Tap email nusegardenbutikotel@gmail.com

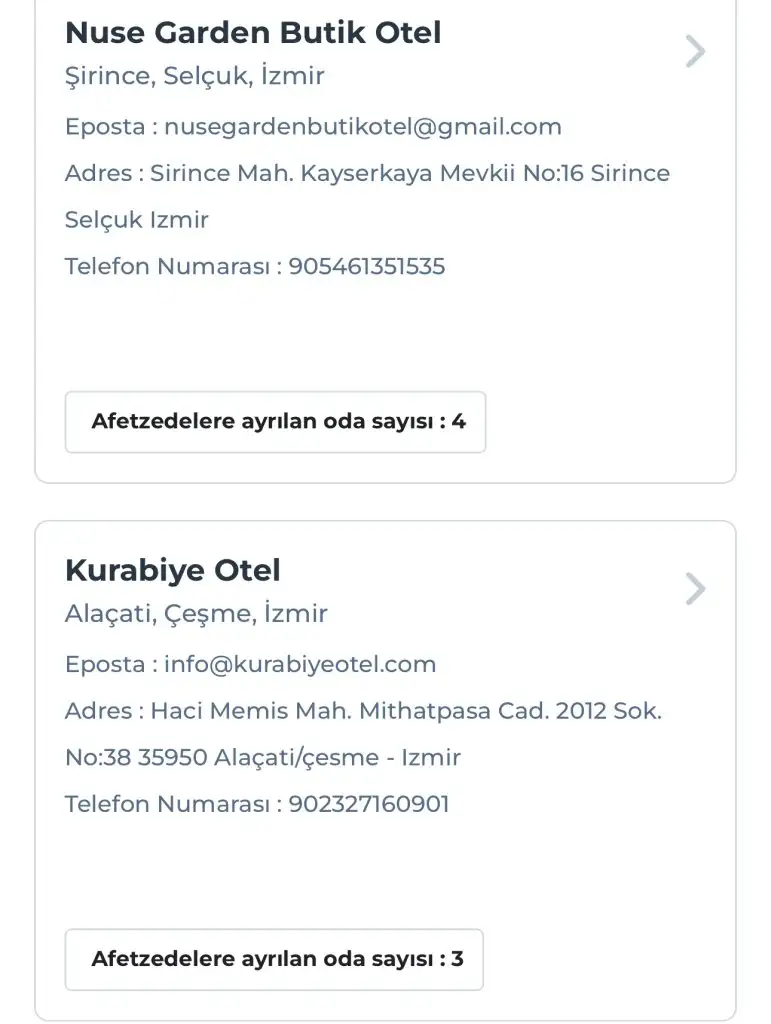tap(363, 127)
